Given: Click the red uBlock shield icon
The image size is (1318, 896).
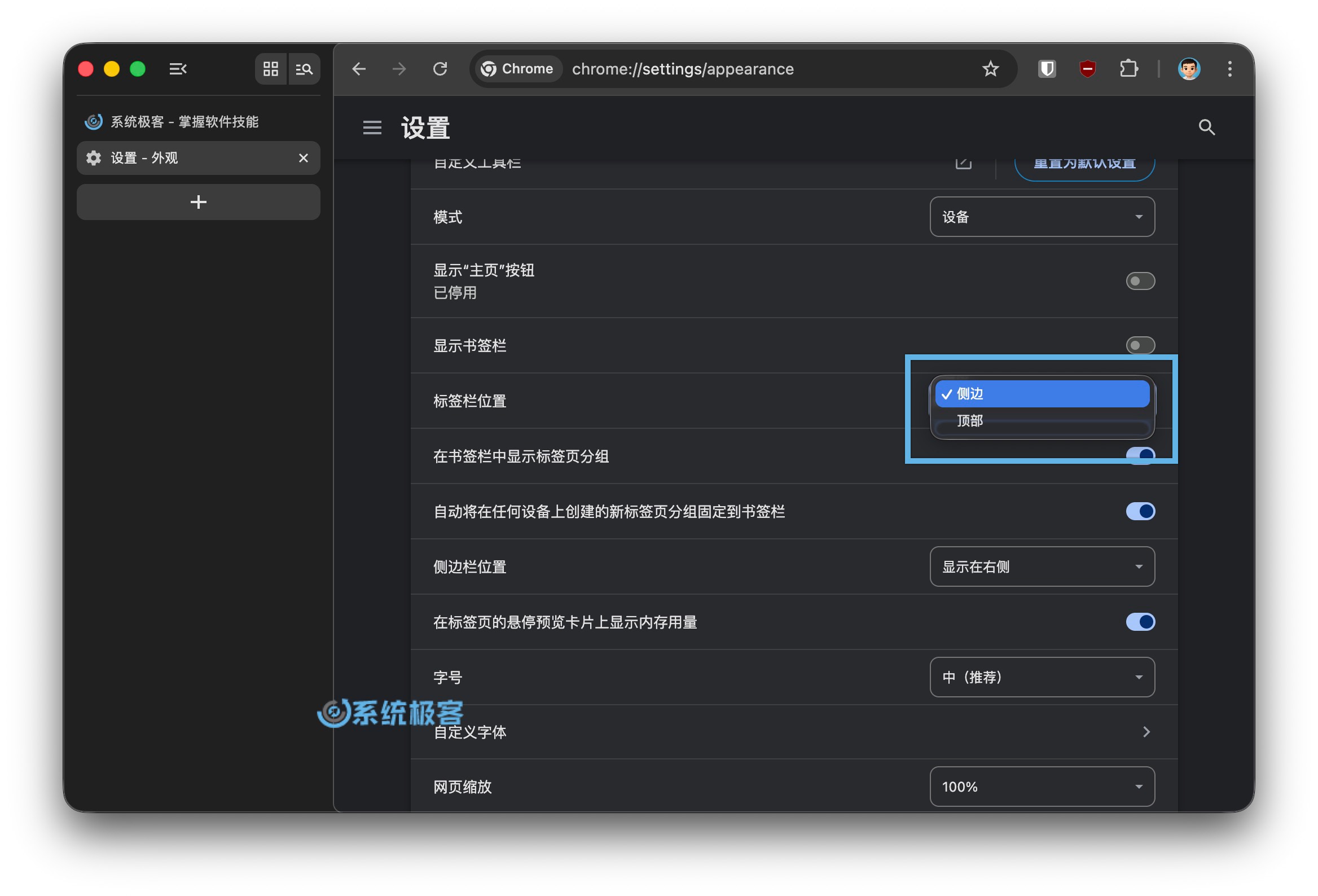Looking at the screenshot, I should click(1087, 69).
